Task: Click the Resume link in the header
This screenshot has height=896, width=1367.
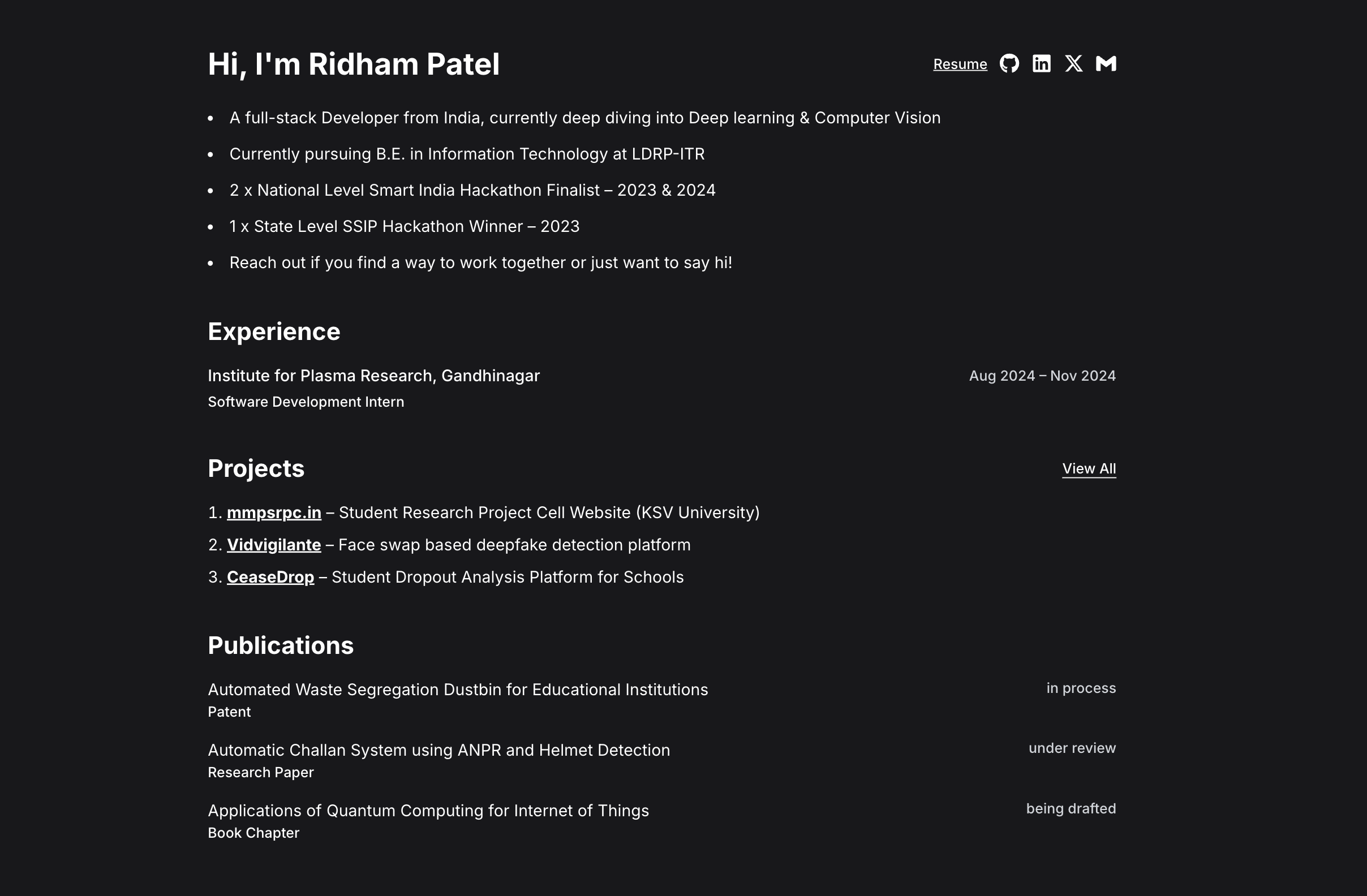Action: coord(960,64)
